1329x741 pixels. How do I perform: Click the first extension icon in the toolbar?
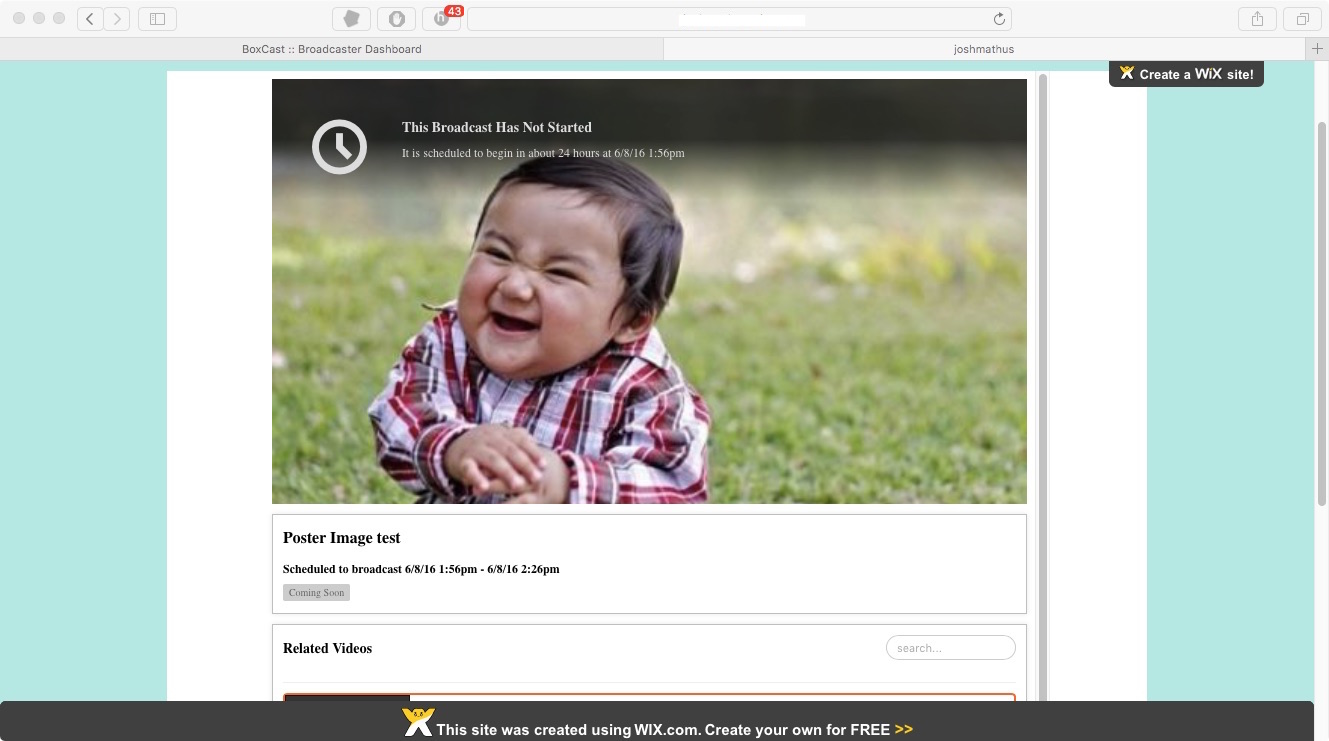[351, 19]
